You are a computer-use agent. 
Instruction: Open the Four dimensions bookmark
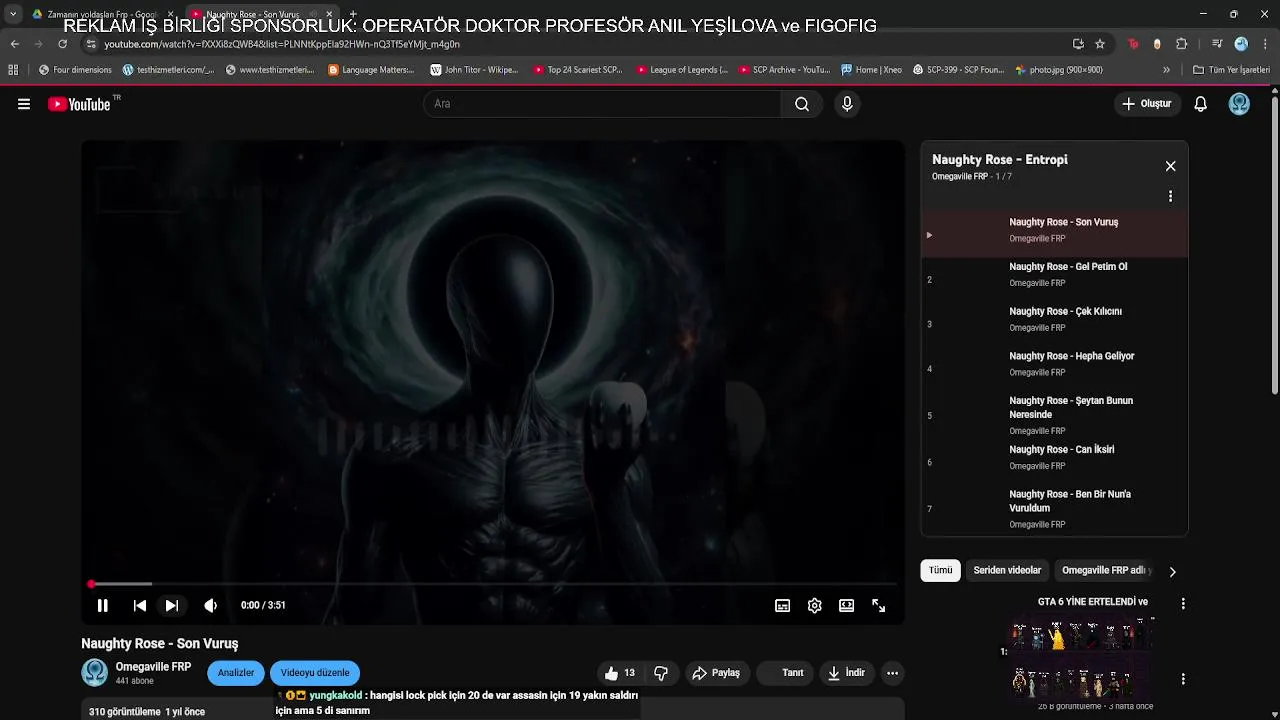pos(75,70)
